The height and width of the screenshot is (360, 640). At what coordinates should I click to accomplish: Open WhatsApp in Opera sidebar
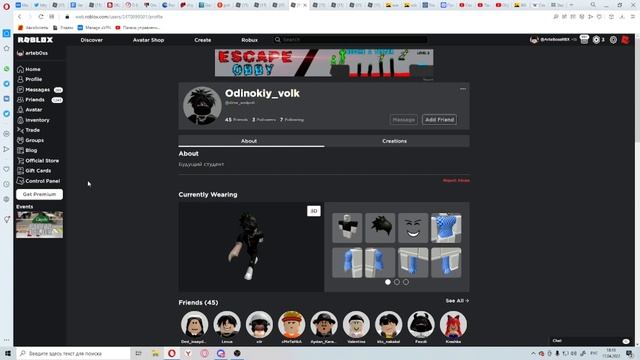(7, 69)
